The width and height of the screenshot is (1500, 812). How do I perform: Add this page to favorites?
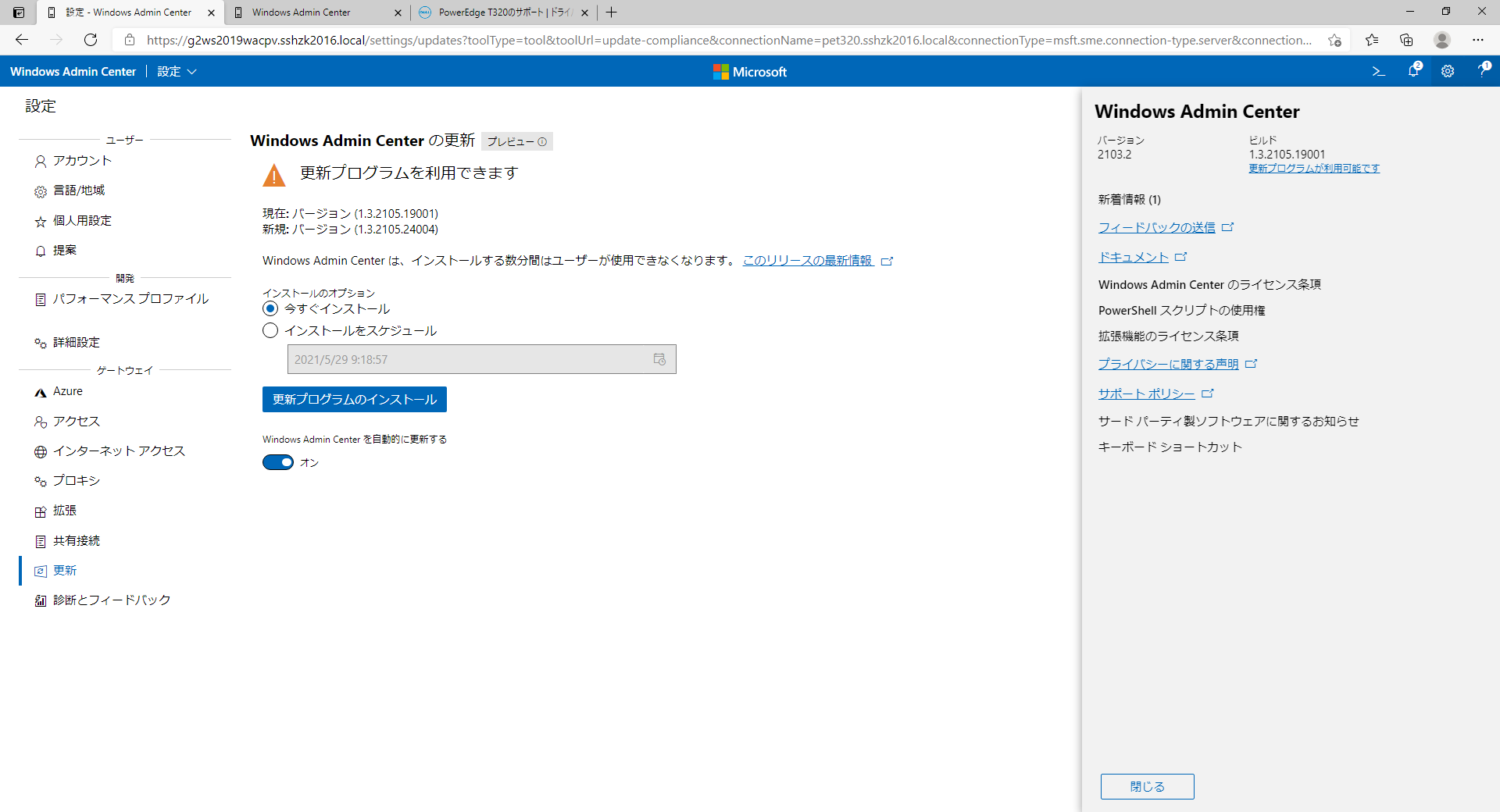tap(1334, 40)
